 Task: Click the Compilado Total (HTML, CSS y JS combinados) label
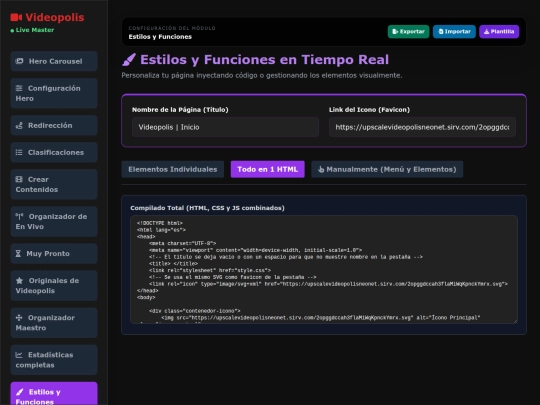tap(207, 208)
